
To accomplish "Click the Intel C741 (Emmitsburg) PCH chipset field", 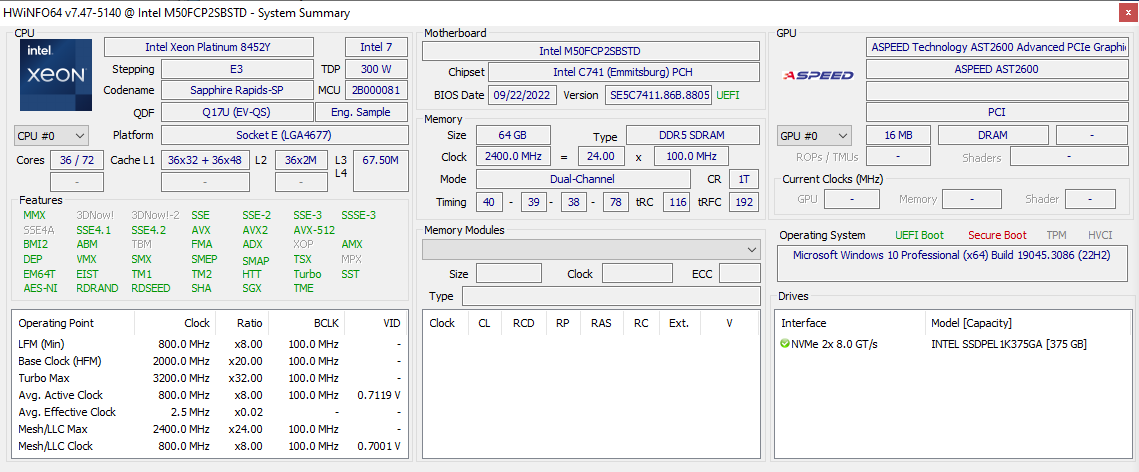I will [624, 73].
